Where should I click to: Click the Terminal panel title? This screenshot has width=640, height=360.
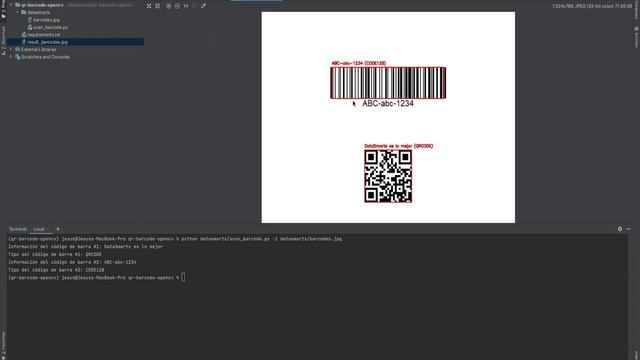pos(18,229)
